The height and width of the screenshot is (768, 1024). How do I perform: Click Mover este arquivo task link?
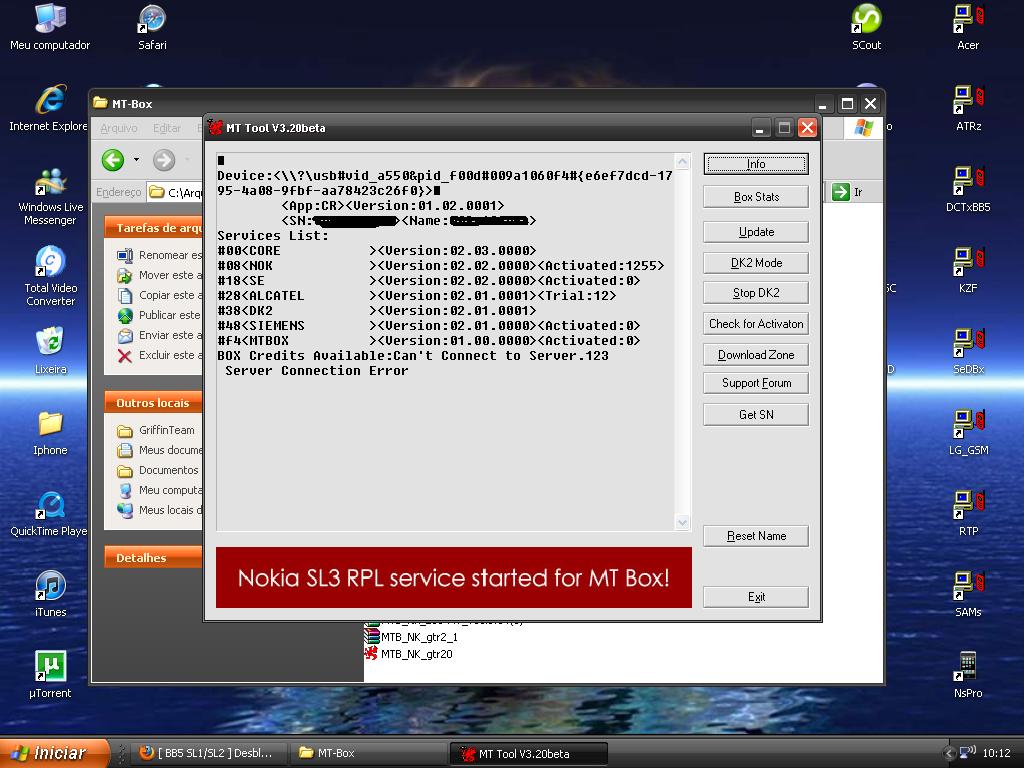[x=159, y=275]
